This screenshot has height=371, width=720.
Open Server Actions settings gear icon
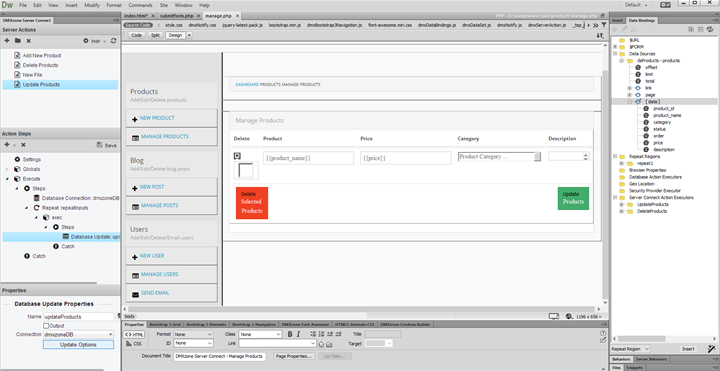point(85,41)
